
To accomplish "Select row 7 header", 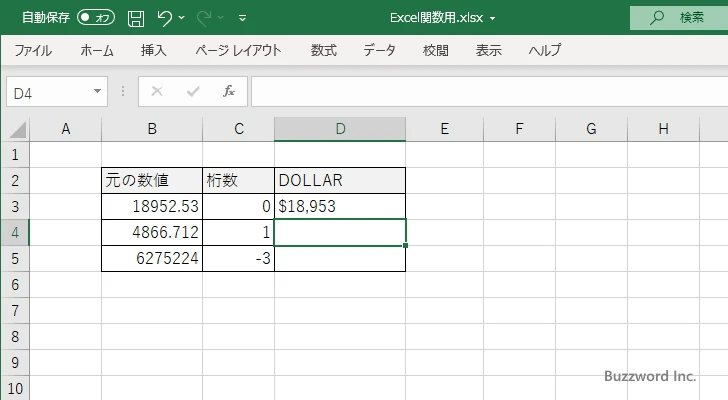I will pos(15,310).
